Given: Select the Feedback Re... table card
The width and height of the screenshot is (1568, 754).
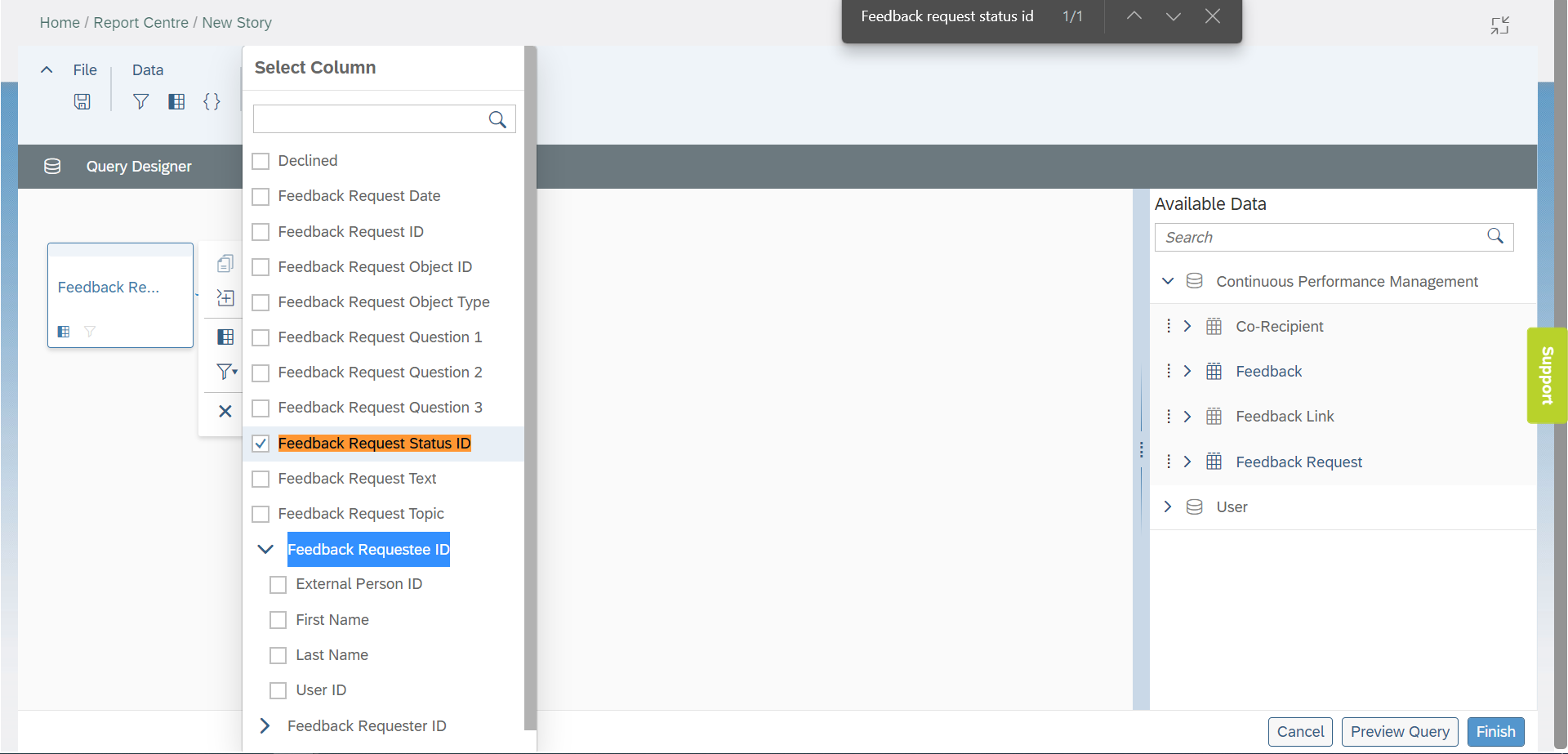Looking at the screenshot, I should tap(120, 295).
